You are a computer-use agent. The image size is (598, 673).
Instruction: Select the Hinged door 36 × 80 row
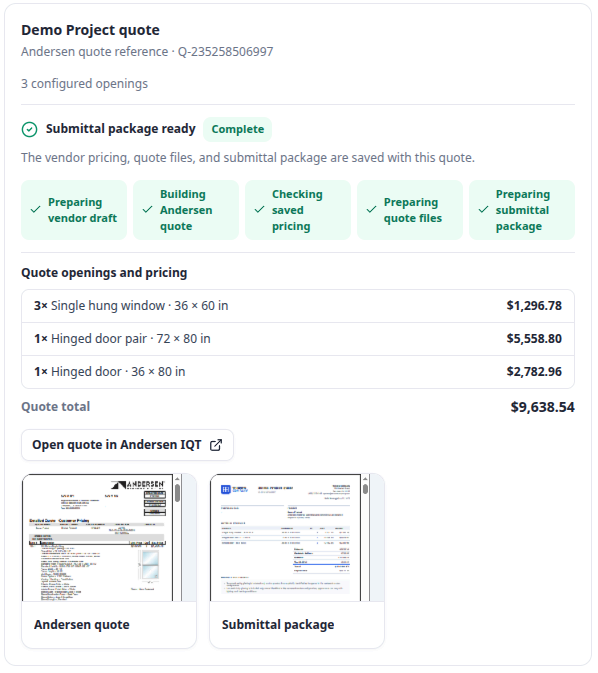pos(298,372)
